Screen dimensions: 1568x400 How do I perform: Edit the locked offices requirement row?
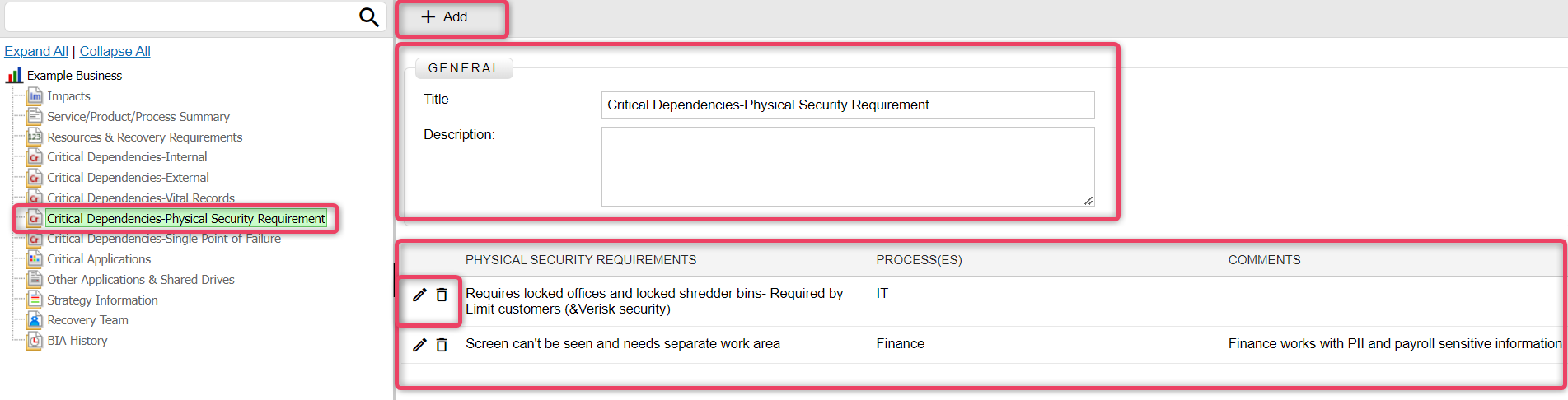(419, 295)
